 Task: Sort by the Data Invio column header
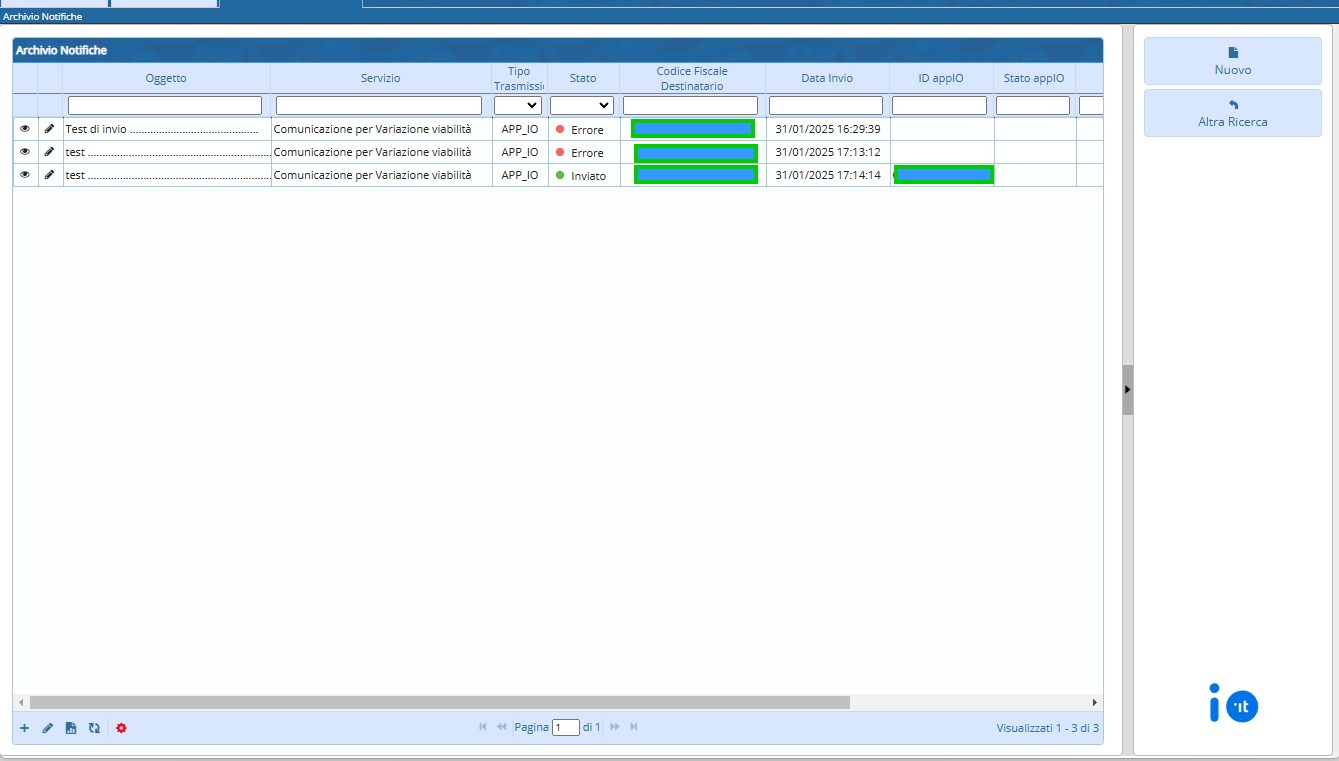827,78
